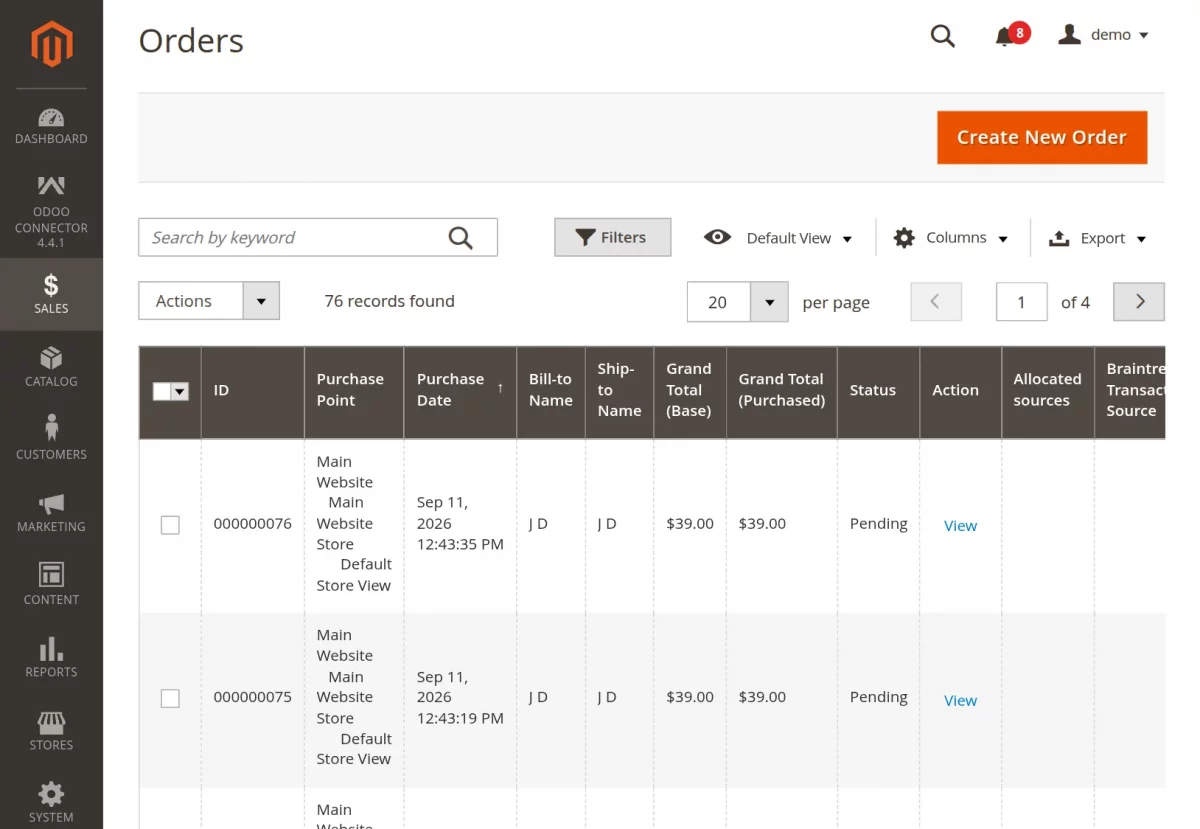Go to next page of orders
Image resolution: width=1200 pixels, height=829 pixels.
coord(1139,301)
